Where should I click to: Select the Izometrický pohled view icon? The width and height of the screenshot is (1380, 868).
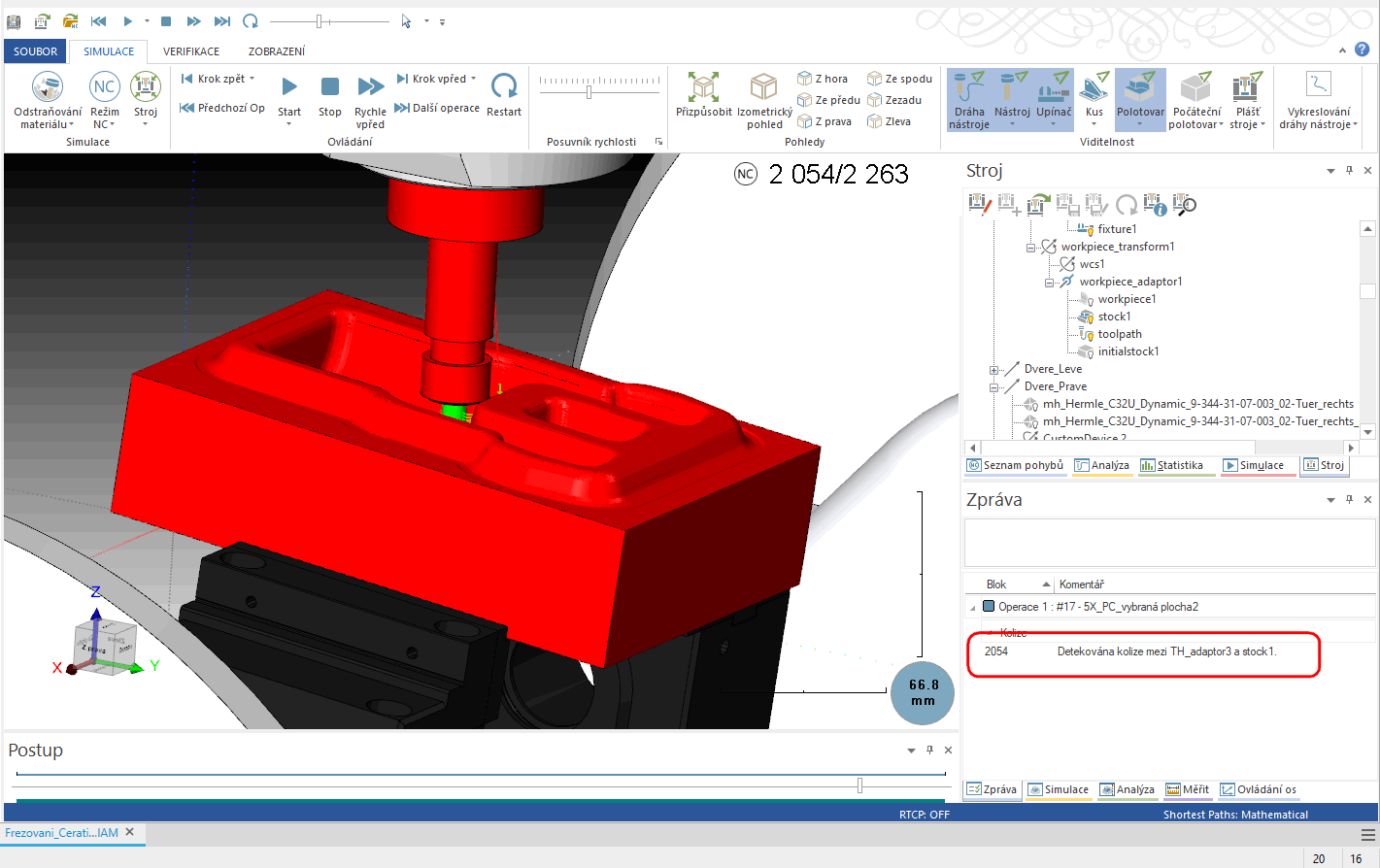click(764, 87)
